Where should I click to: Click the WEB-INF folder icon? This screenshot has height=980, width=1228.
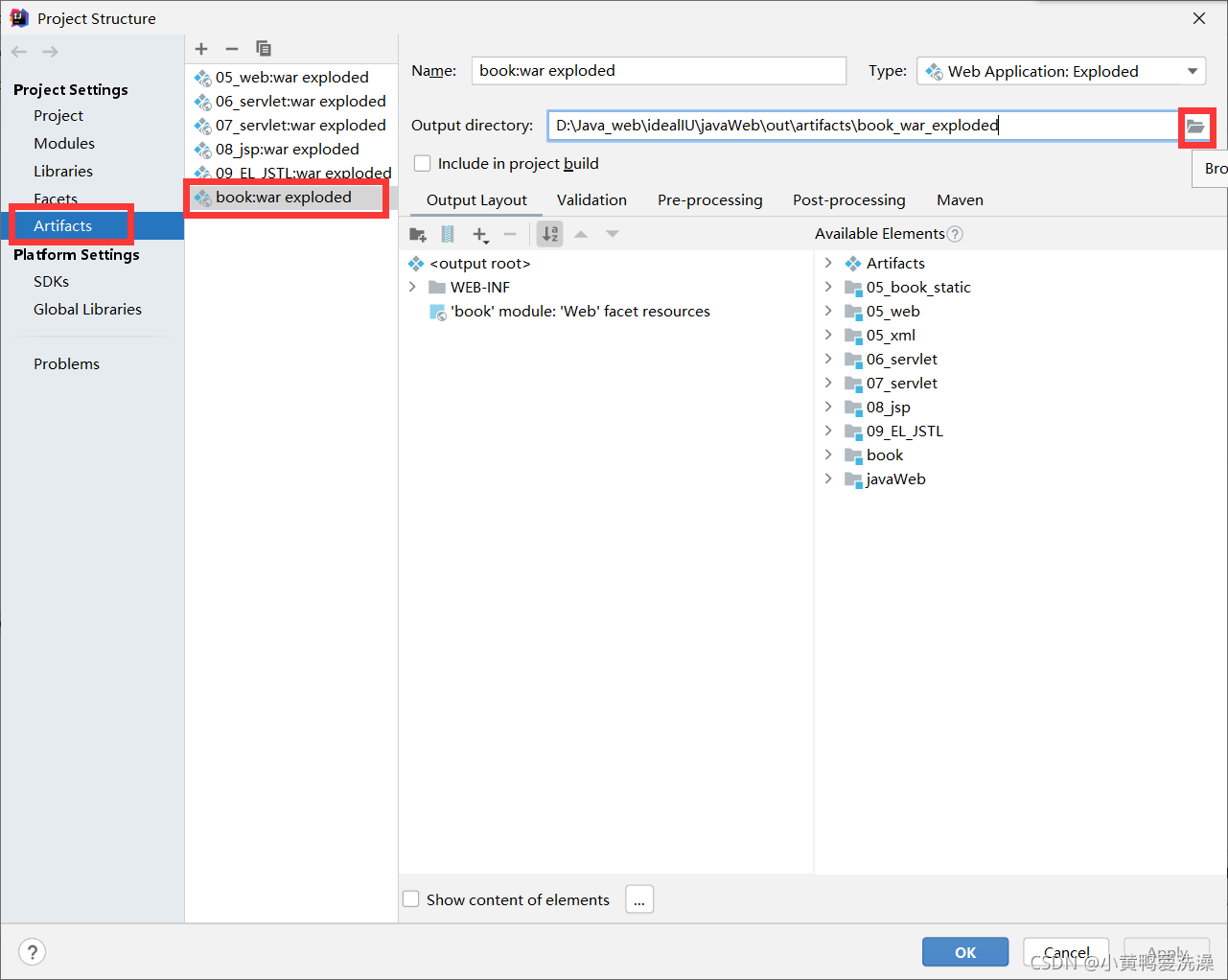[437, 288]
